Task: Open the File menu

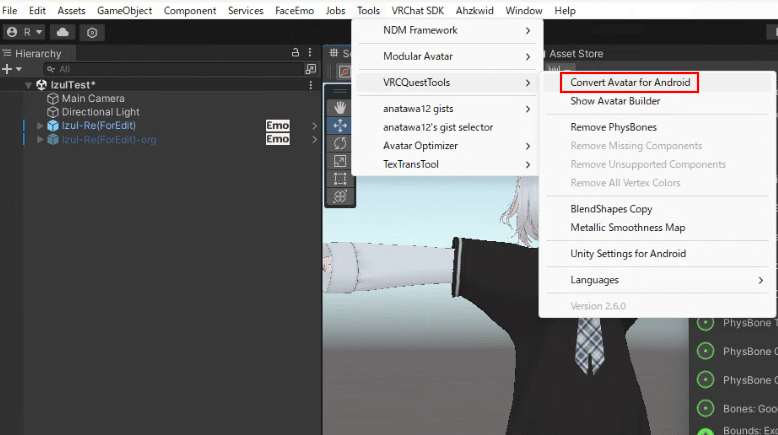Action: [x=9, y=10]
